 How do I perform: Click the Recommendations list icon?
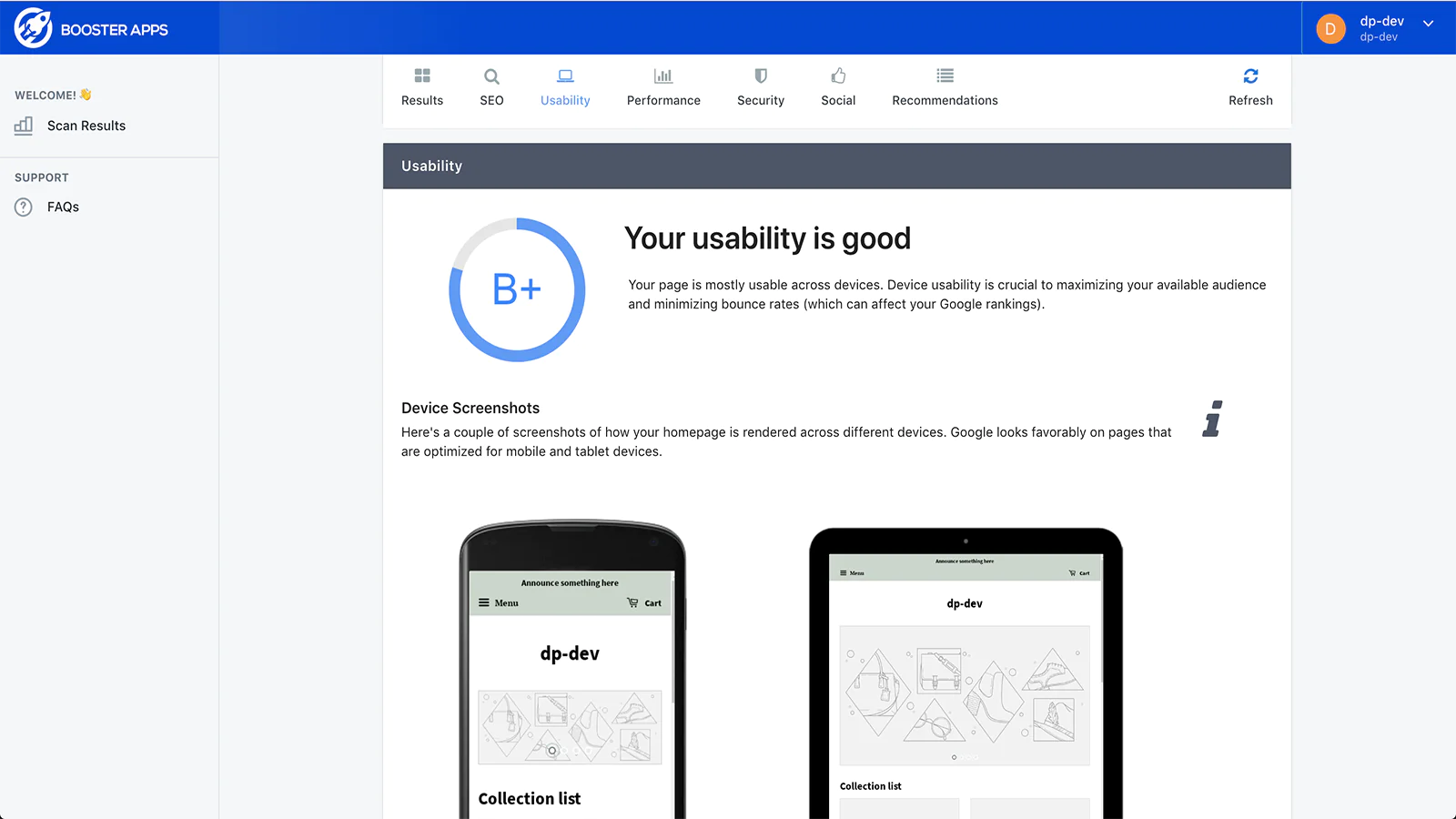tap(945, 76)
